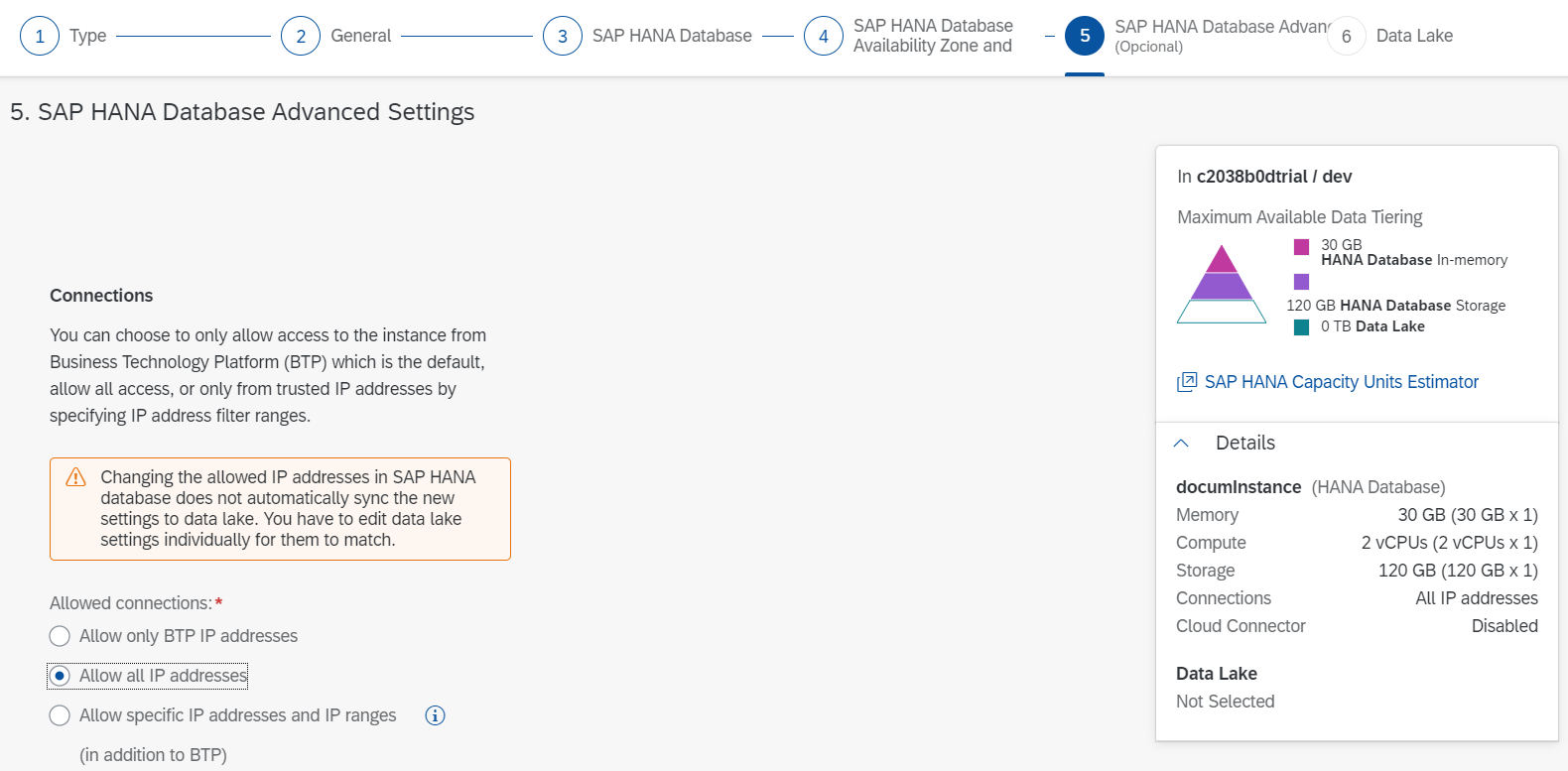This screenshot has height=771, width=1568.
Task: Click the info icon beside specific IP addresses
Action: [x=435, y=715]
